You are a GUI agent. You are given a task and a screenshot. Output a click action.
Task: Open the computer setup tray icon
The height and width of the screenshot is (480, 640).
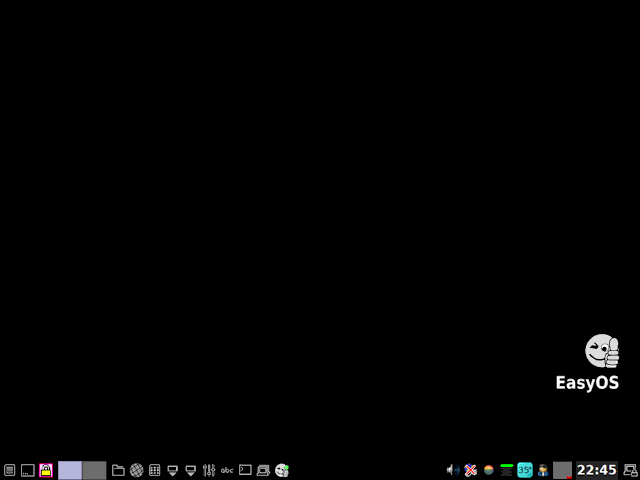click(x=263, y=470)
